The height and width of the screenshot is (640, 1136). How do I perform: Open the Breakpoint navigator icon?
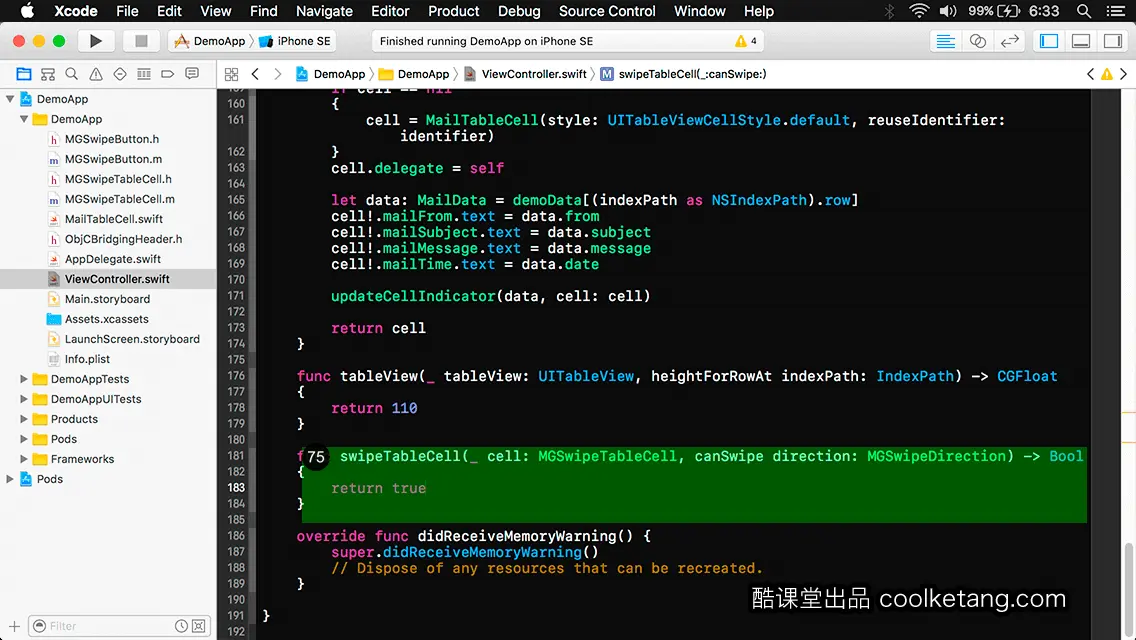[x=168, y=74]
